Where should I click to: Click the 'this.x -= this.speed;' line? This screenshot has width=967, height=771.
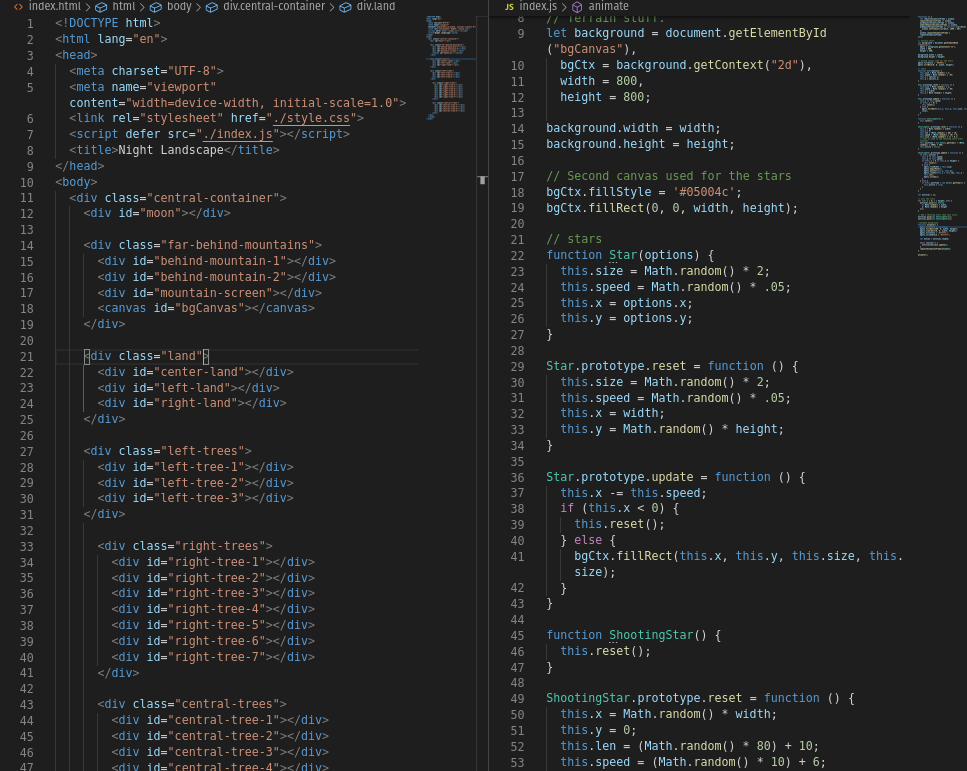[x=633, y=493]
